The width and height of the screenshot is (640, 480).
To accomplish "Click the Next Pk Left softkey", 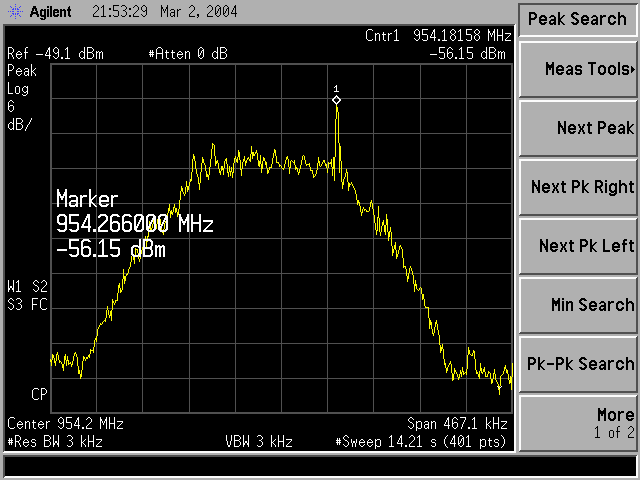I will point(578,246).
